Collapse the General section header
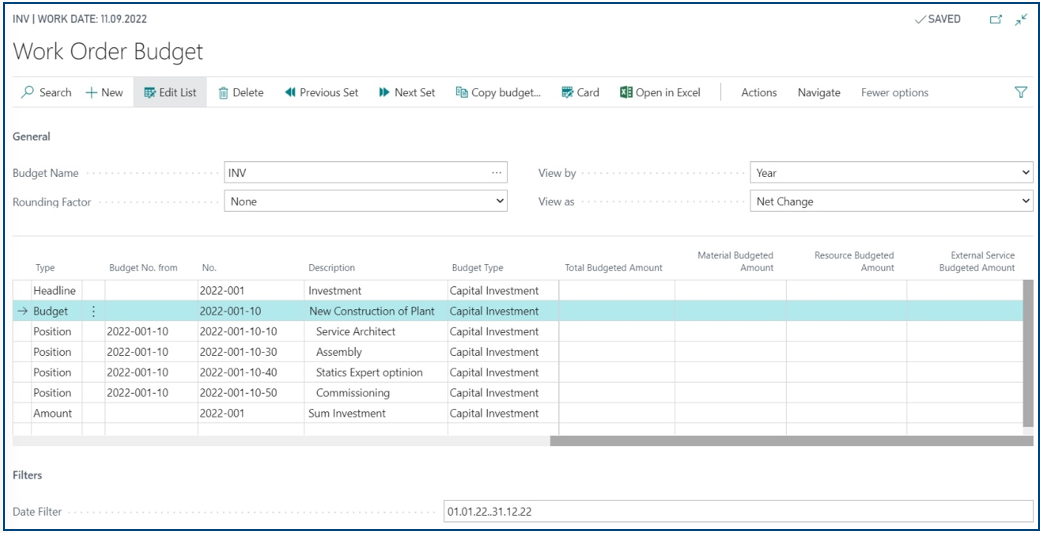The image size is (1042, 533). tap(31, 136)
